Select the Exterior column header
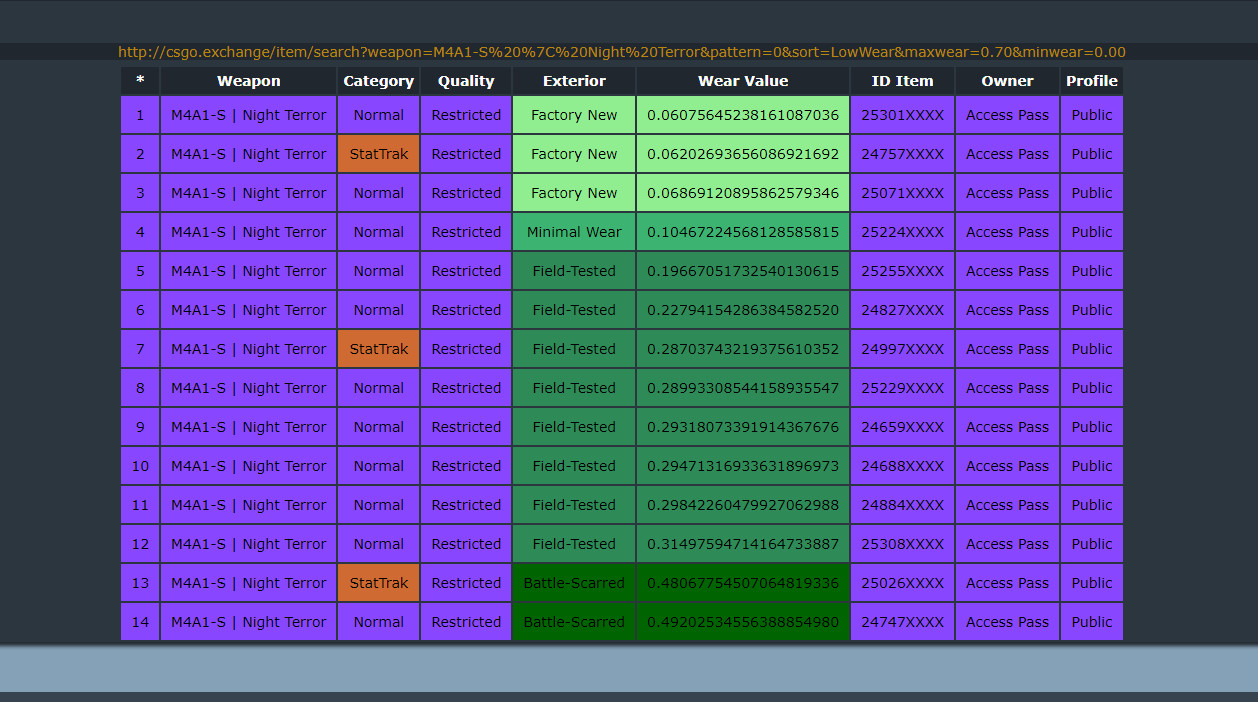Screen dimensions: 1258x702 (574, 81)
